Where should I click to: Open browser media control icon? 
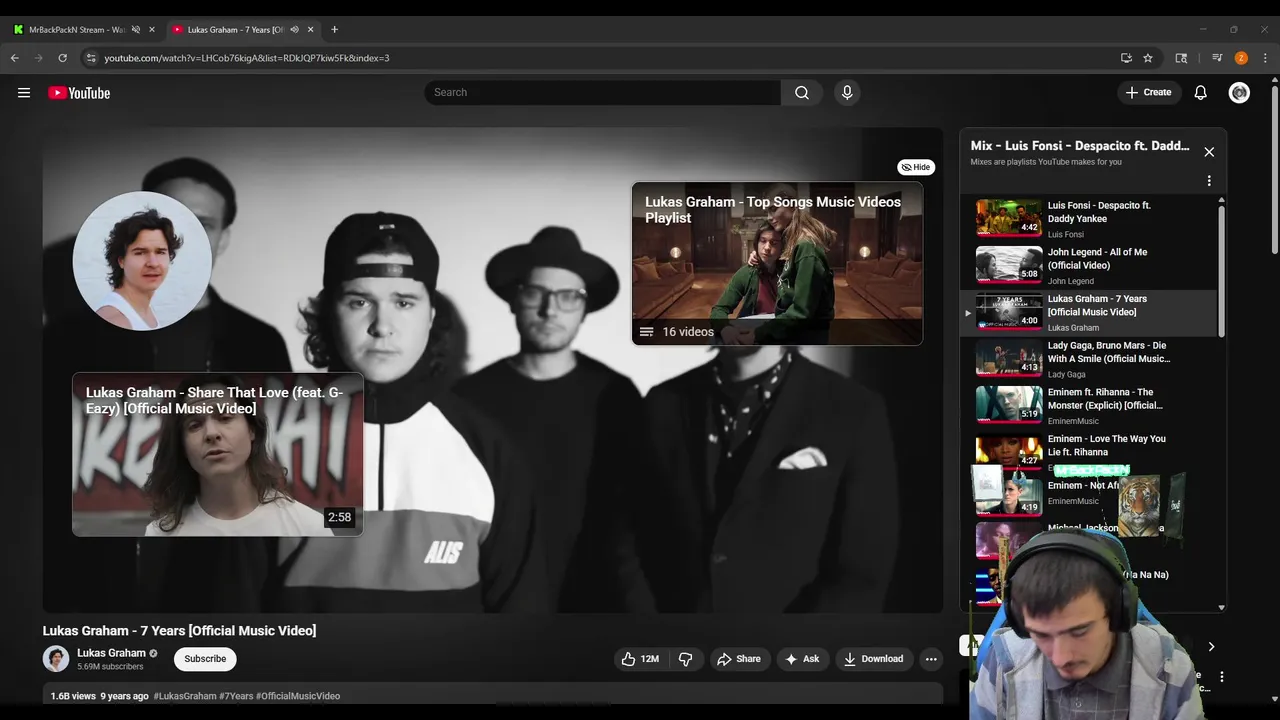tap(1217, 58)
